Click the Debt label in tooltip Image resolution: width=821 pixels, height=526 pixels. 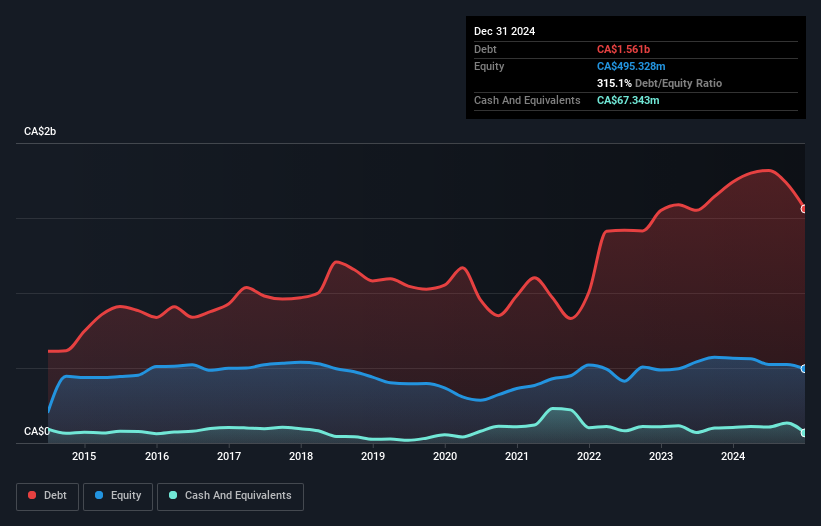(x=485, y=49)
